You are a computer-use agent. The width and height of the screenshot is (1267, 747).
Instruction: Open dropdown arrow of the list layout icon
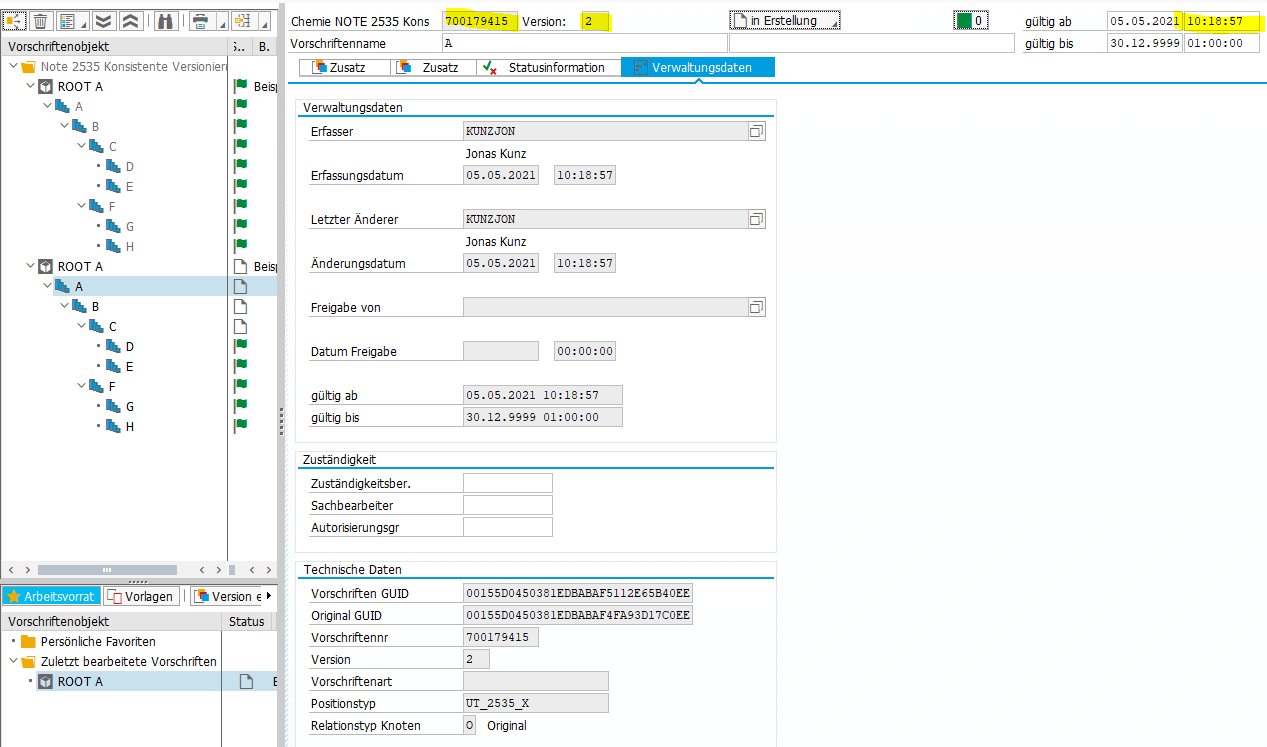point(83,23)
